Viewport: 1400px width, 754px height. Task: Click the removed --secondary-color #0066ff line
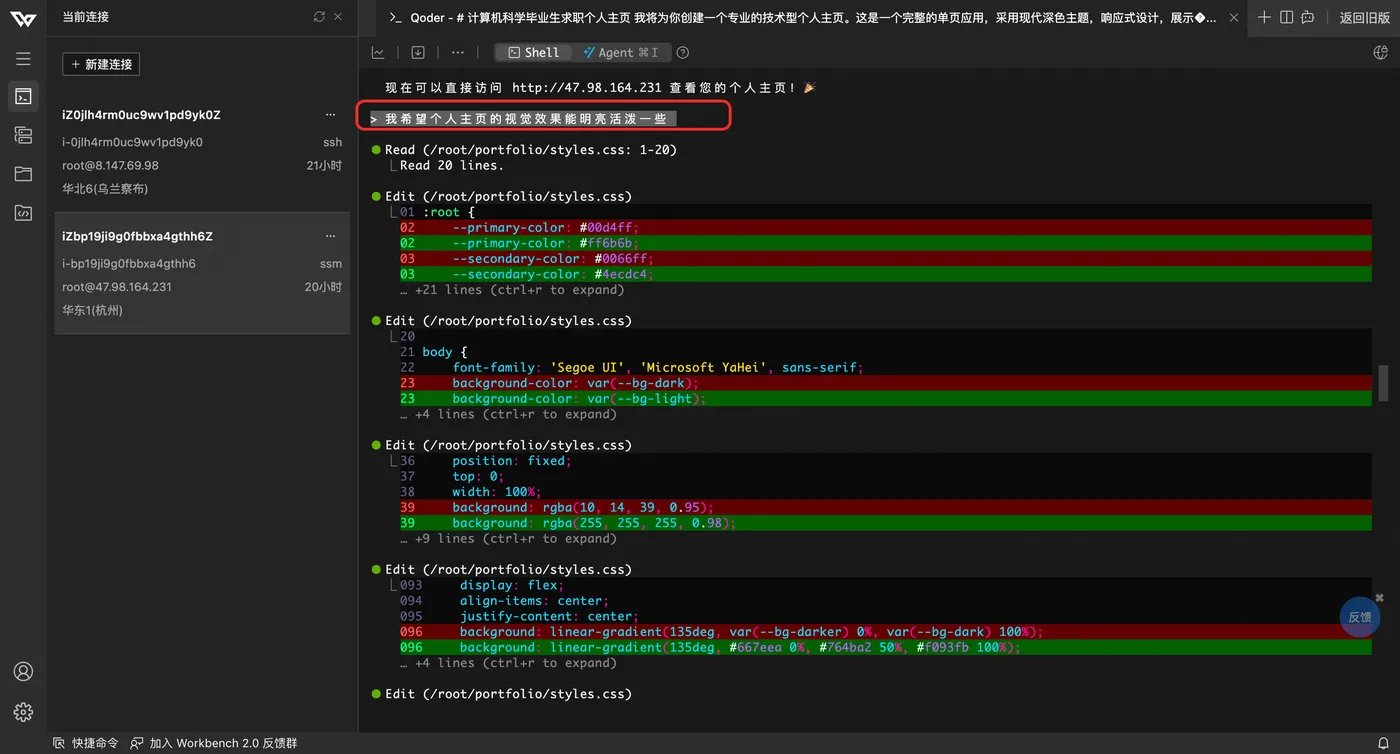(885, 259)
